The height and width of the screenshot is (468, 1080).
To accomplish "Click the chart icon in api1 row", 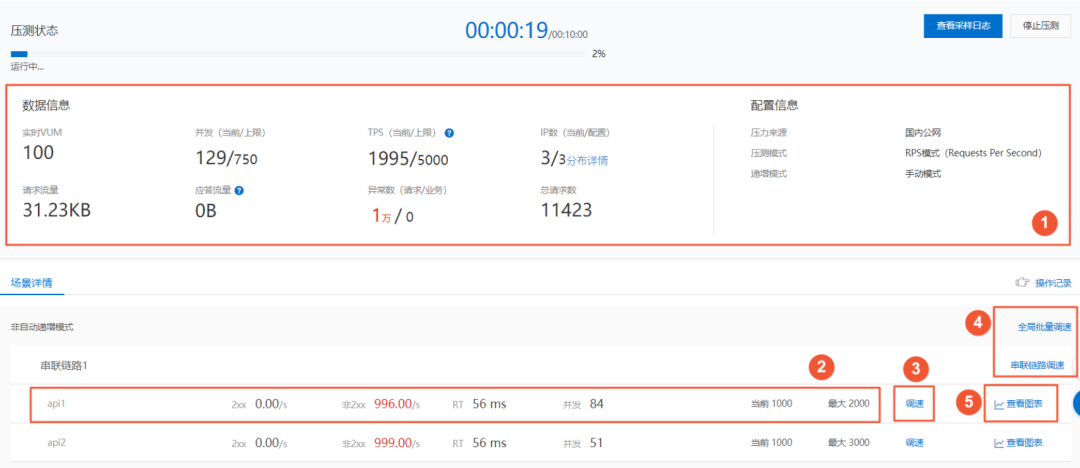I will tap(999, 405).
